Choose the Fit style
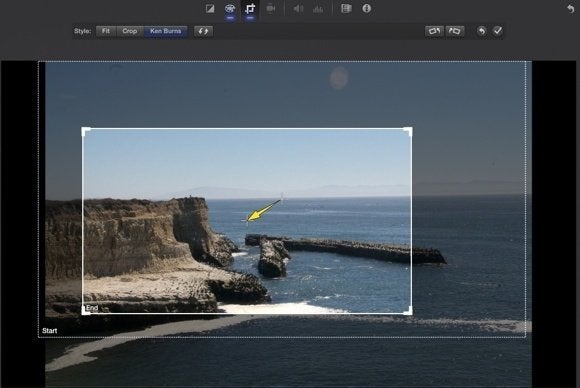The image size is (580, 388). click(106, 31)
